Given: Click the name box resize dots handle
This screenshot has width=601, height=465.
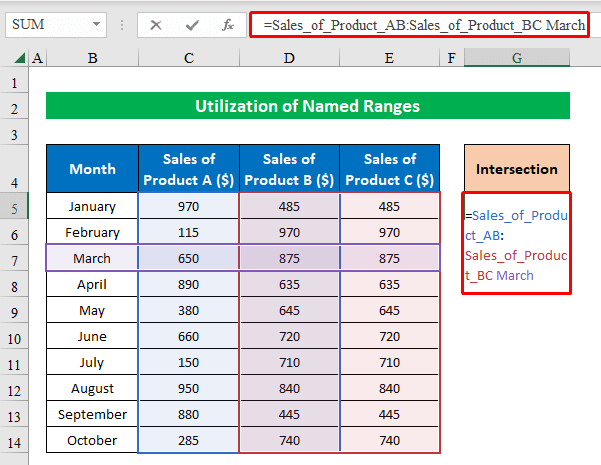Looking at the screenshot, I should [x=123, y=23].
